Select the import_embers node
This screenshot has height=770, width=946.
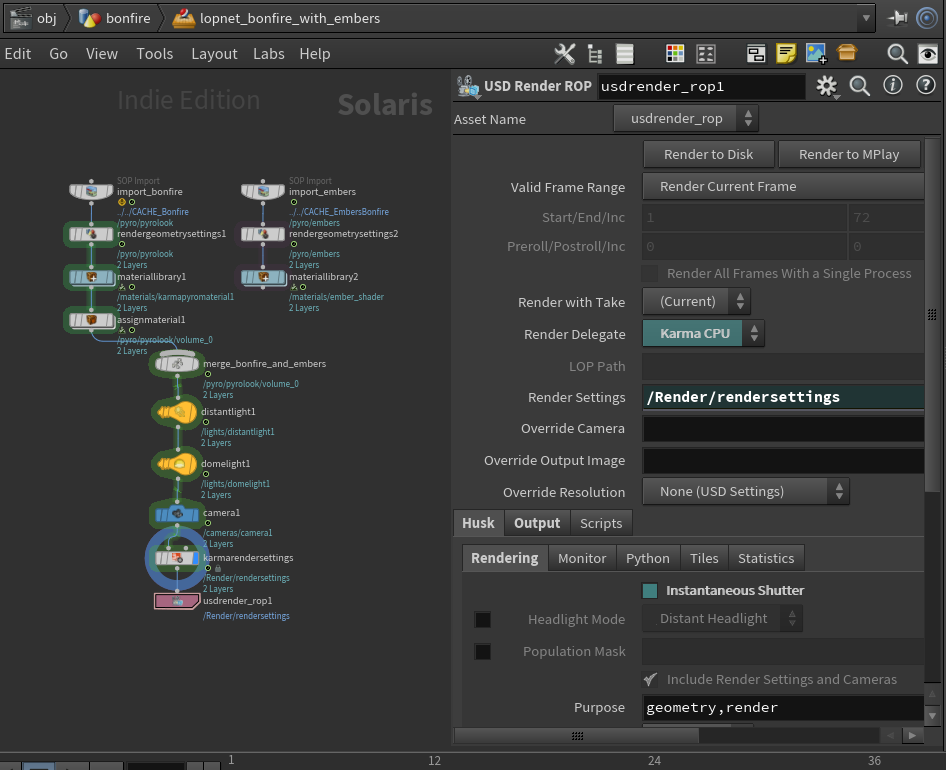coord(263,191)
